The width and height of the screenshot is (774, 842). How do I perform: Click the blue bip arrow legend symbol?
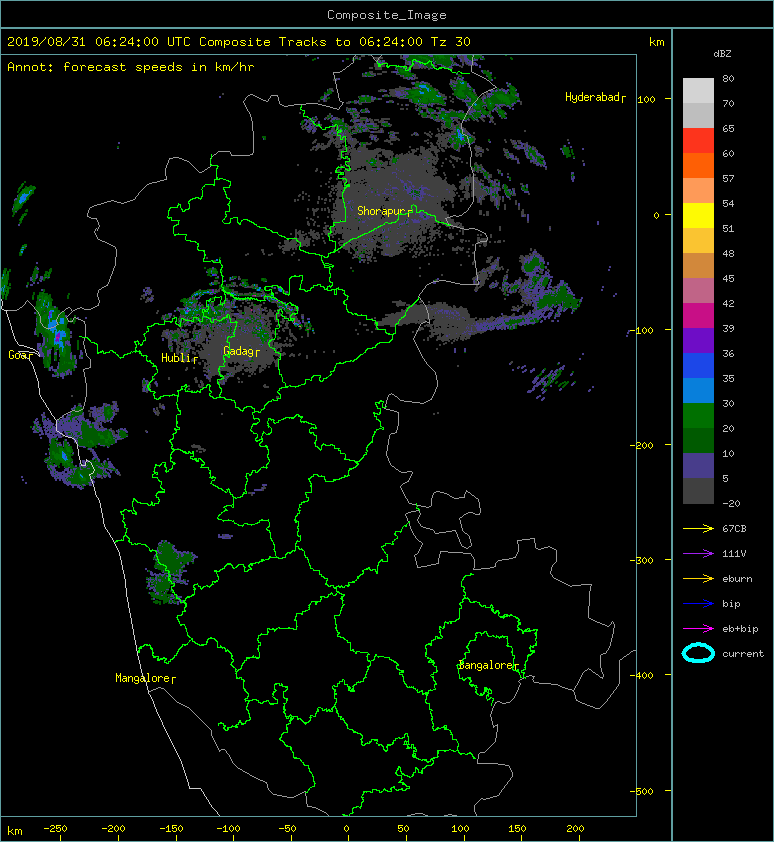698,604
